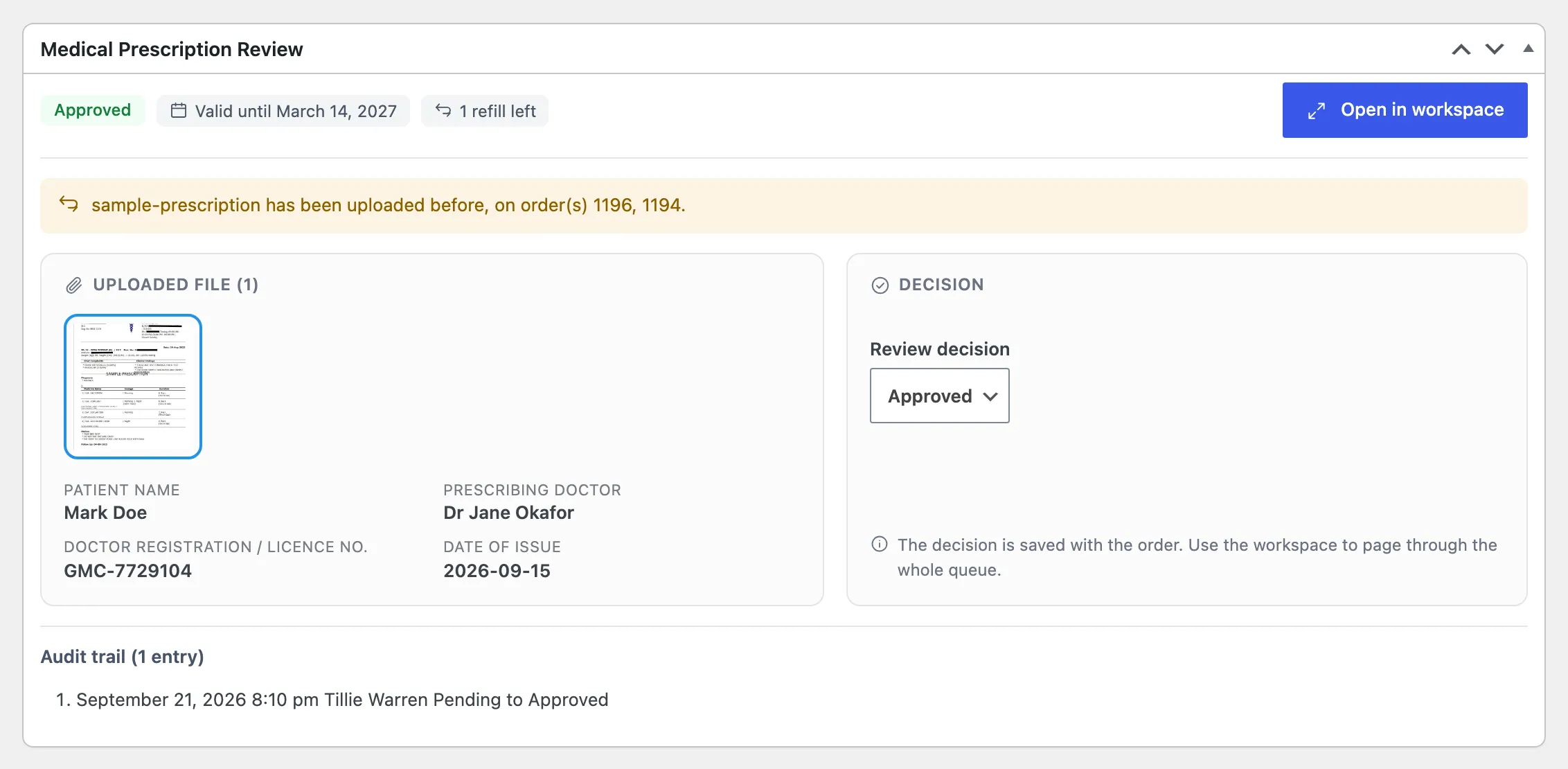This screenshot has width=1568, height=769.
Task: Click the audit entry by Tillie Warren
Action: (x=342, y=700)
